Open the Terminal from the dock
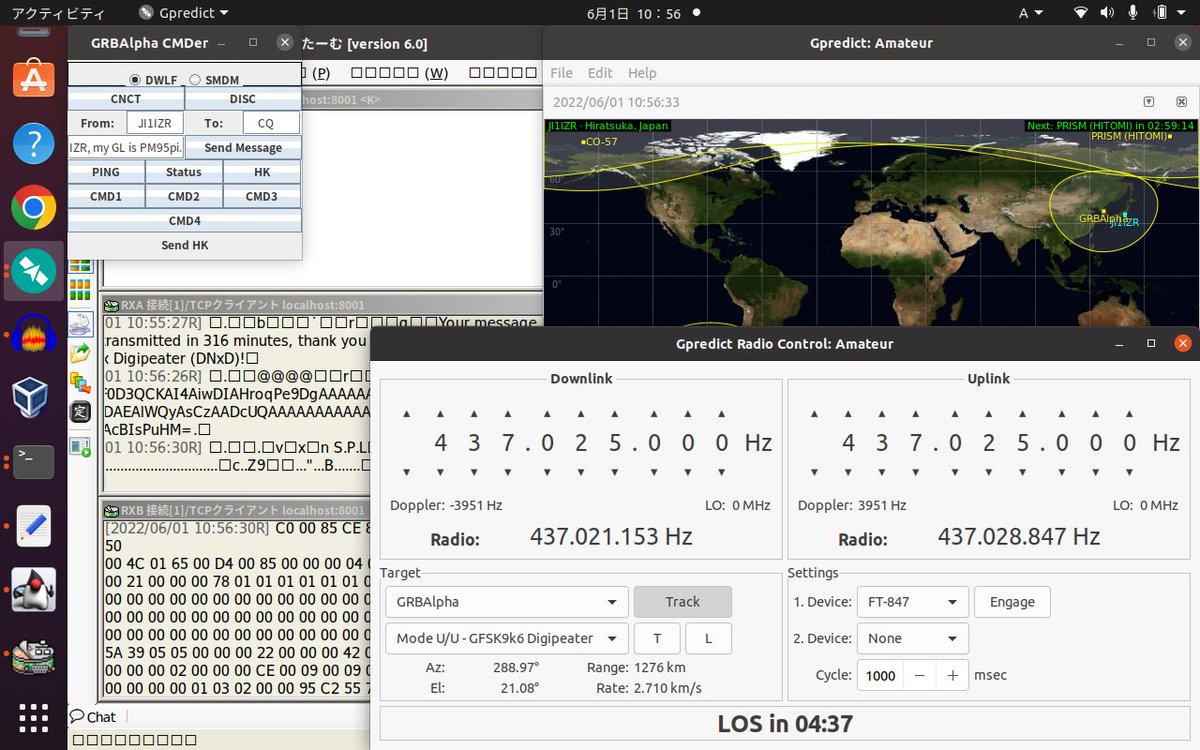 point(33,460)
